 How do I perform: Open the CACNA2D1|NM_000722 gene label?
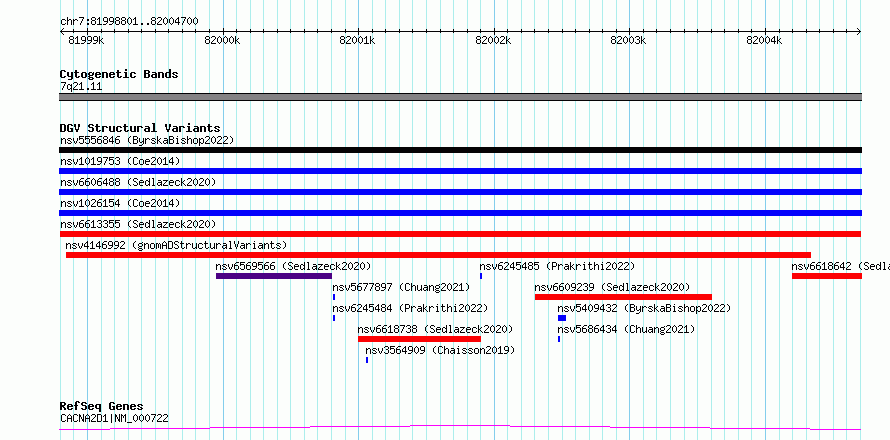click(x=114, y=418)
